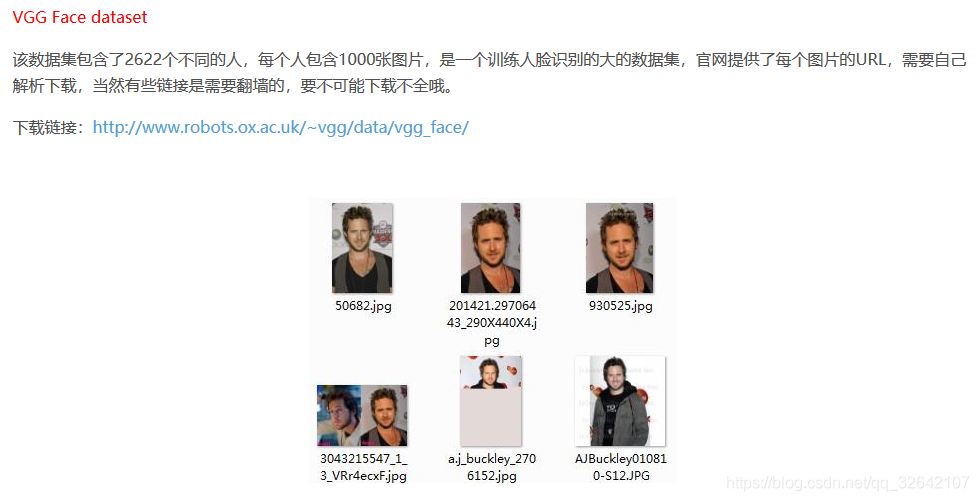
Task: Click the a.j_buckley_2706152.jpg file name
Action: (492, 467)
